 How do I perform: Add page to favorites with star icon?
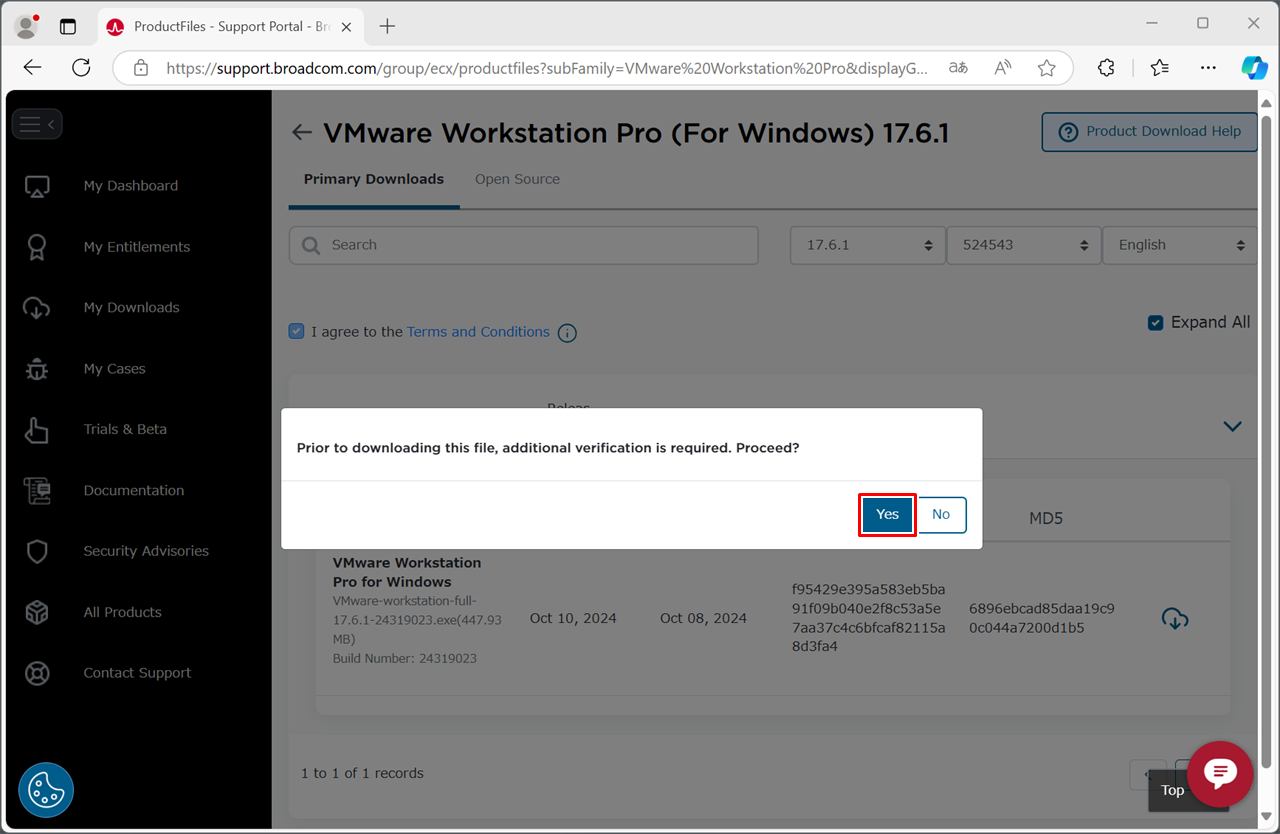(x=1046, y=68)
